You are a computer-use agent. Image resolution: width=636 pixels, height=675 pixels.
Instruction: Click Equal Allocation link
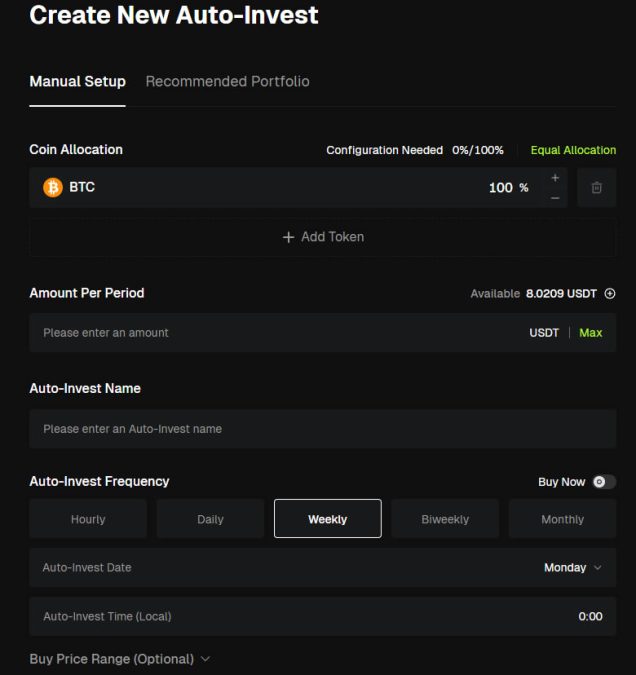click(x=573, y=150)
